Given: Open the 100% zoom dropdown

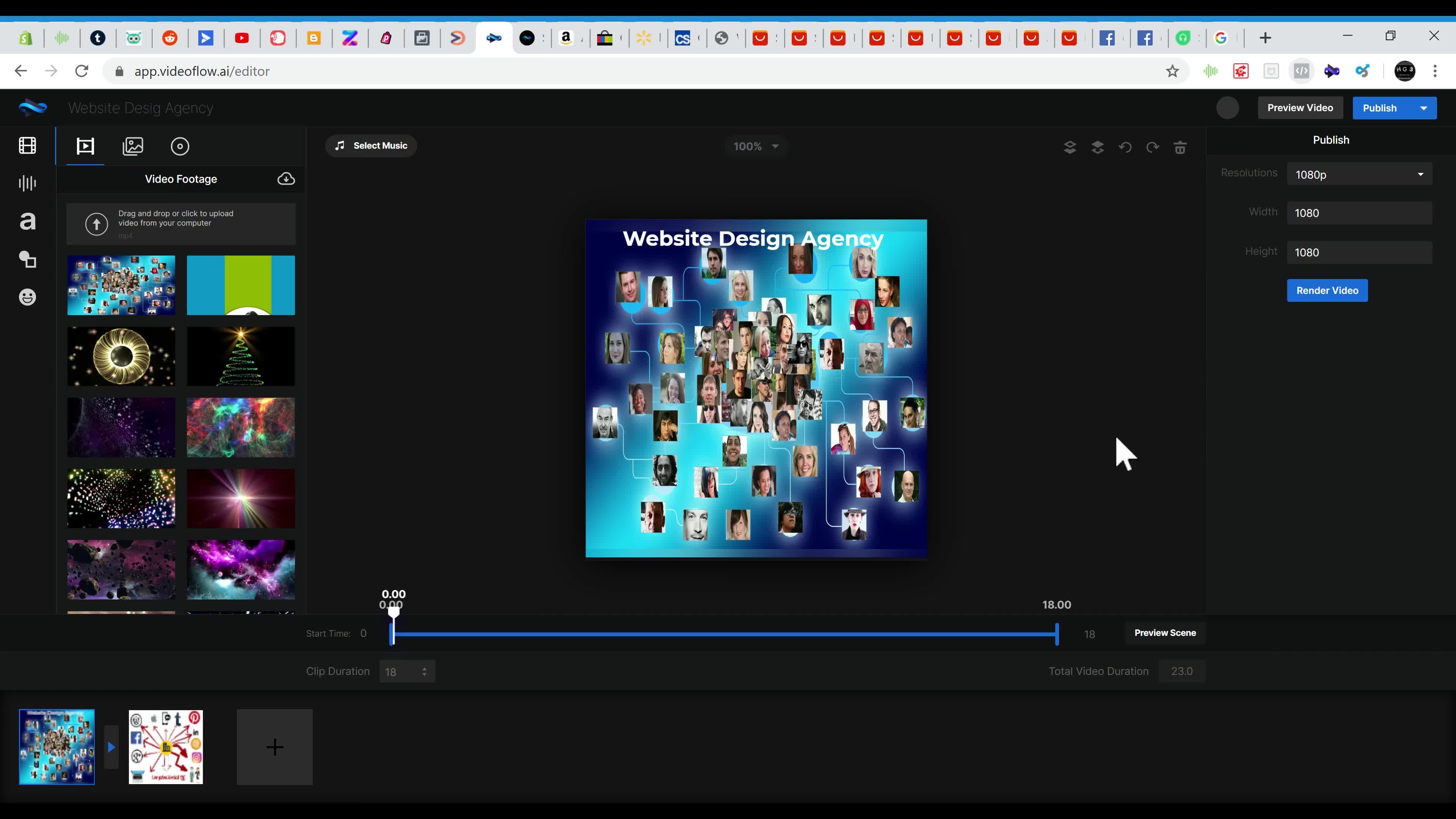Looking at the screenshot, I should (756, 146).
